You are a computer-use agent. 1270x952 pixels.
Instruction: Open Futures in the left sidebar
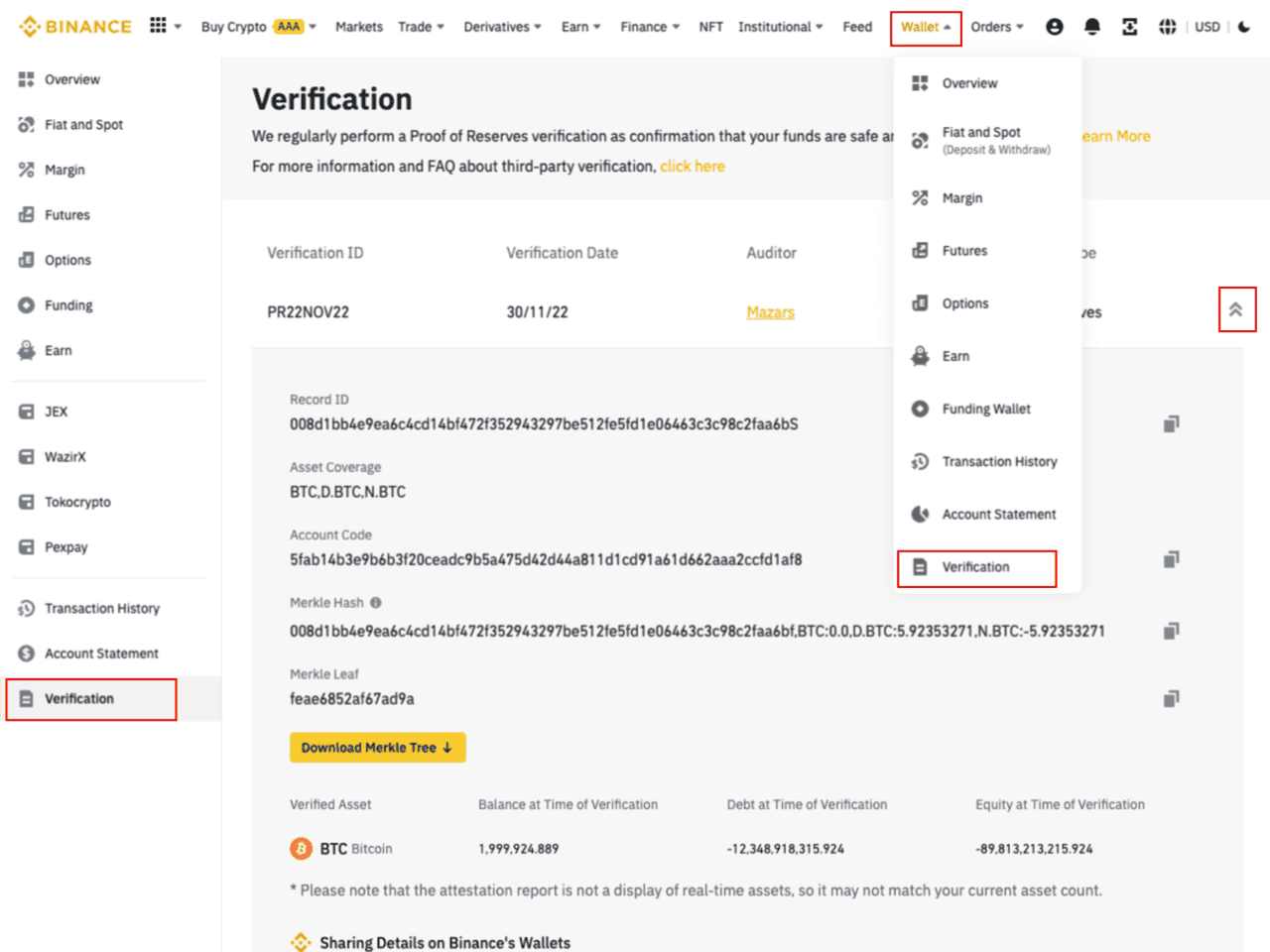pyautogui.click(x=66, y=215)
